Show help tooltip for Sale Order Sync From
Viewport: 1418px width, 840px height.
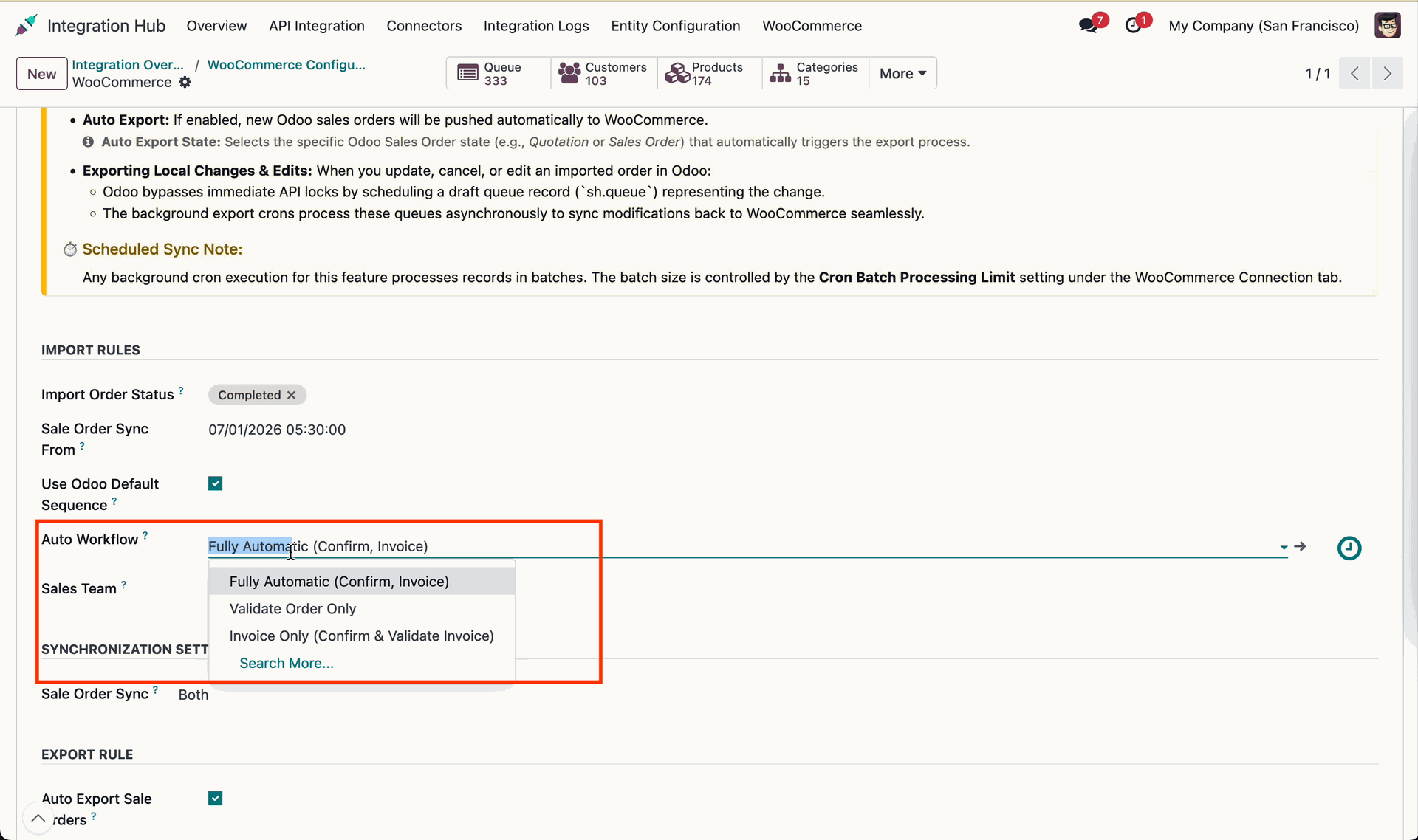click(82, 446)
